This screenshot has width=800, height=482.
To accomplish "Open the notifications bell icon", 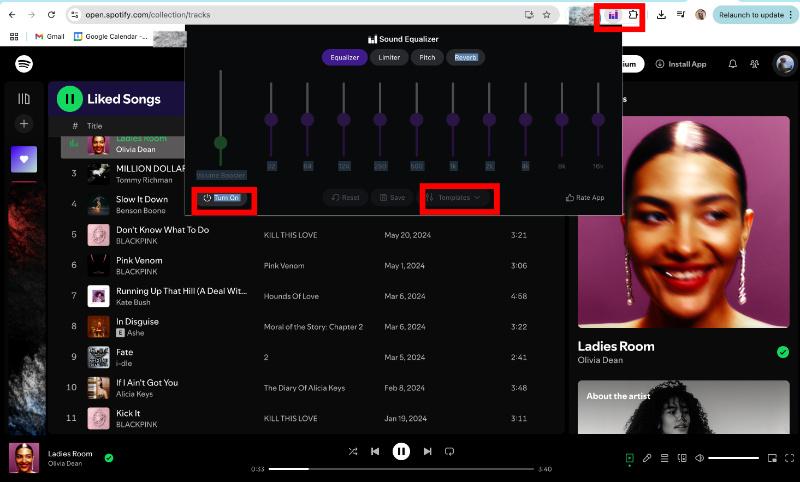I will click(x=732, y=64).
